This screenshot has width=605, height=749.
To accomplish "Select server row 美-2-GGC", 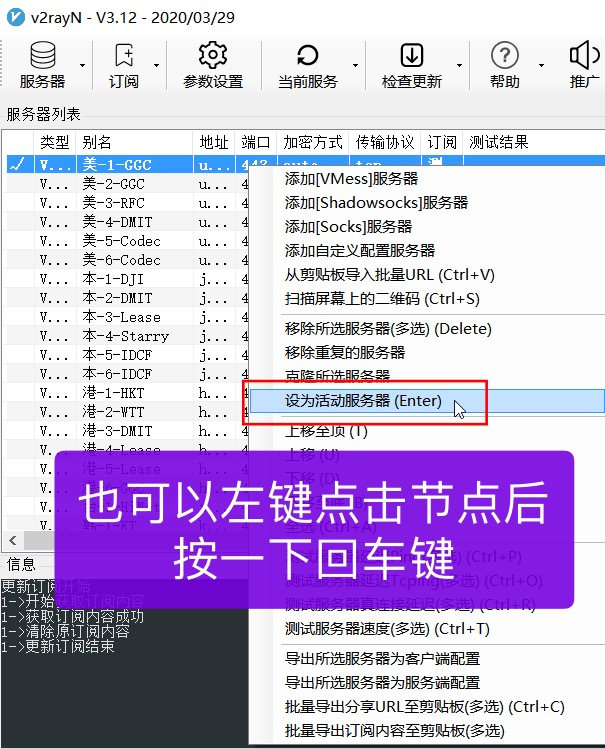I will 114,184.
